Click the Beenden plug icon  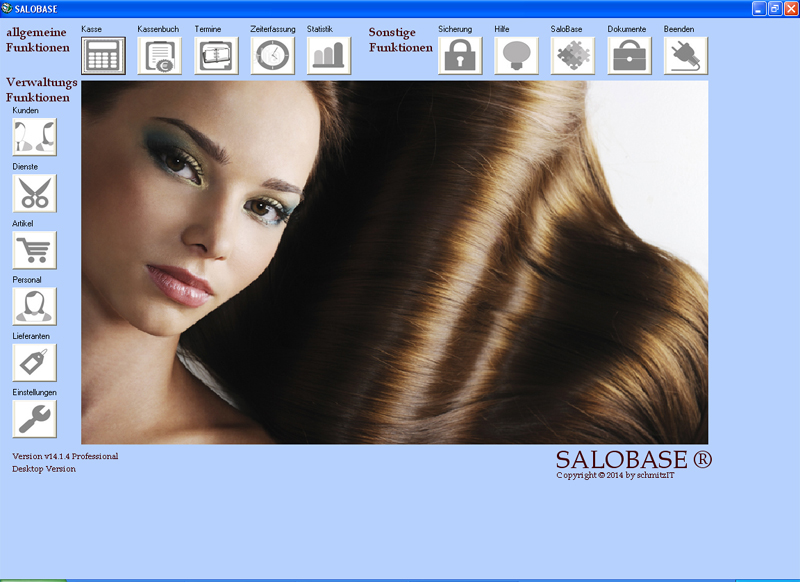[x=686, y=56]
